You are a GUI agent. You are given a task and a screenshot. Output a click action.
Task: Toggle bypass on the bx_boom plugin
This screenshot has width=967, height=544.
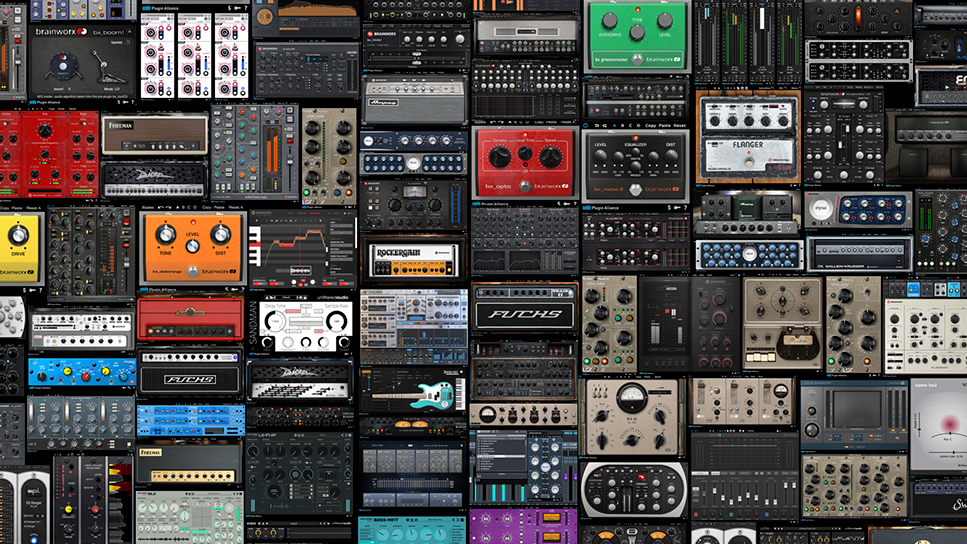(x=128, y=42)
